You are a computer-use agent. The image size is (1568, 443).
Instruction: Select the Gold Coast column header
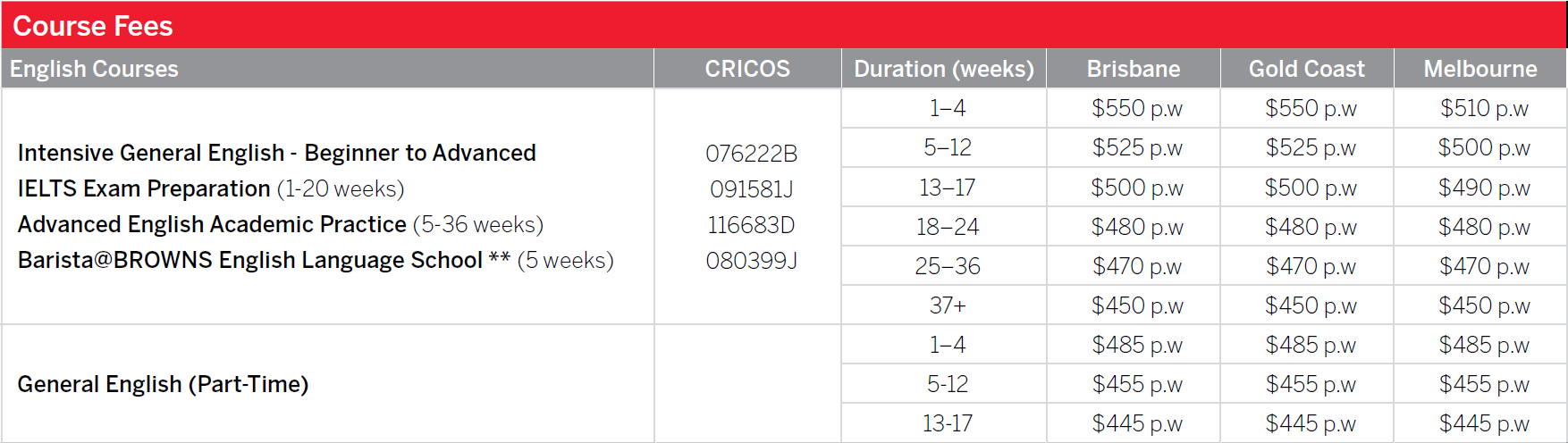1306,69
